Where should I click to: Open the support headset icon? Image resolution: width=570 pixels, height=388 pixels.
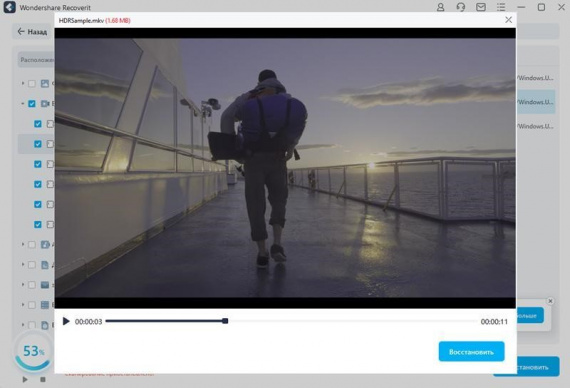(461, 7)
